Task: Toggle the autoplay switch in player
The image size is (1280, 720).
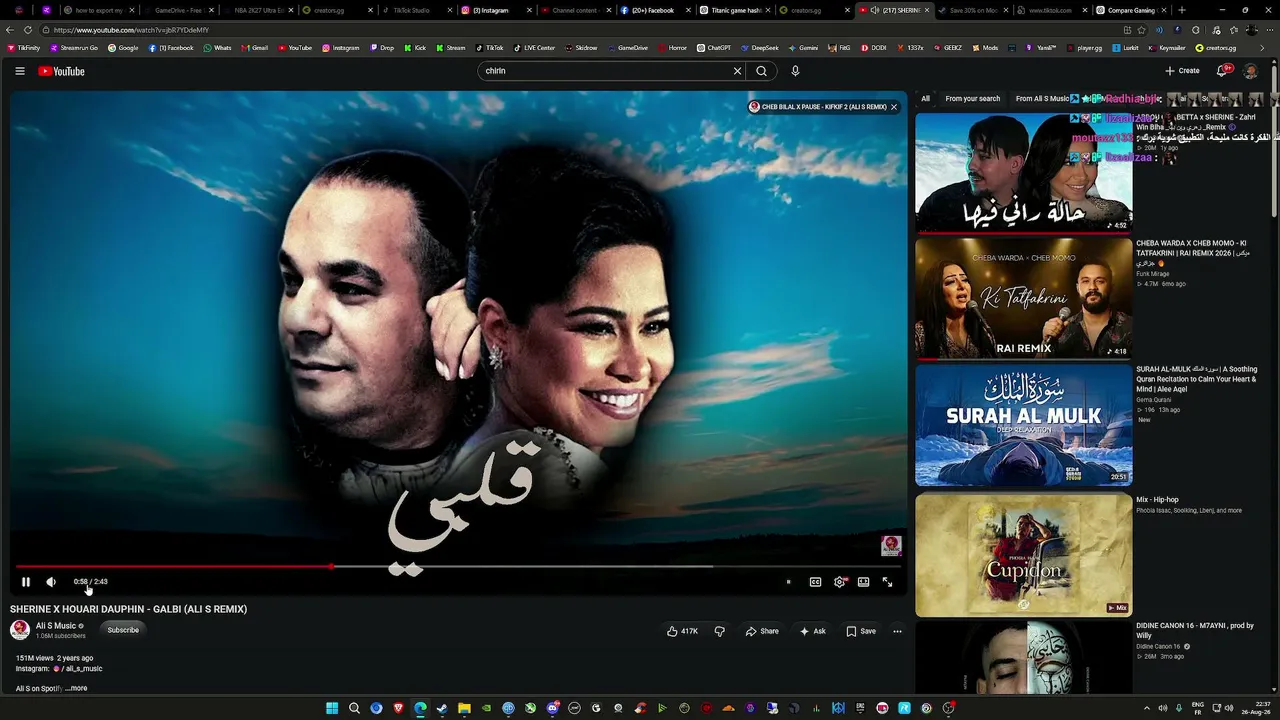Action: pos(788,582)
